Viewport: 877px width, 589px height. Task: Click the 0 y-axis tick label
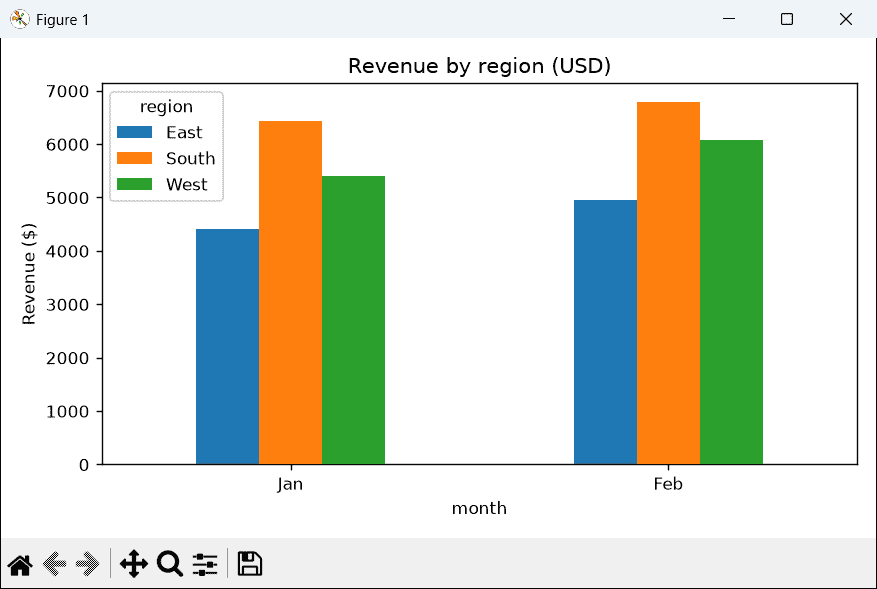pyautogui.click(x=84, y=465)
